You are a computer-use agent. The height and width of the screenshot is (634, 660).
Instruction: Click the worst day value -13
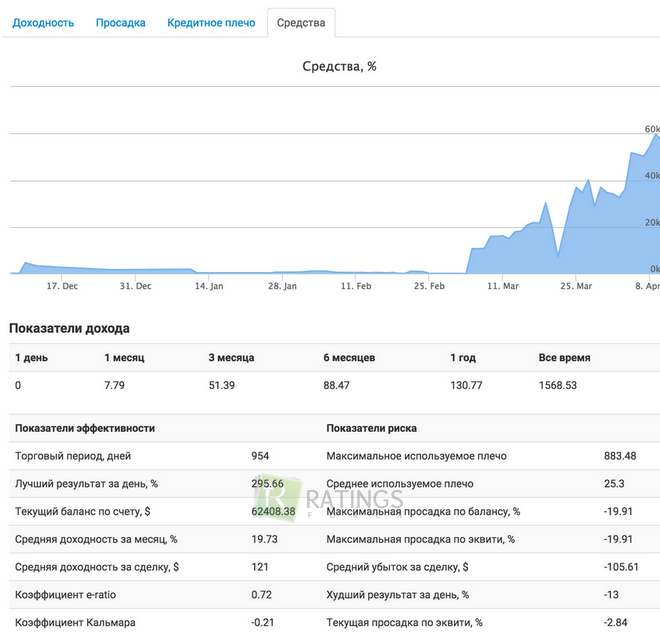[x=612, y=595]
